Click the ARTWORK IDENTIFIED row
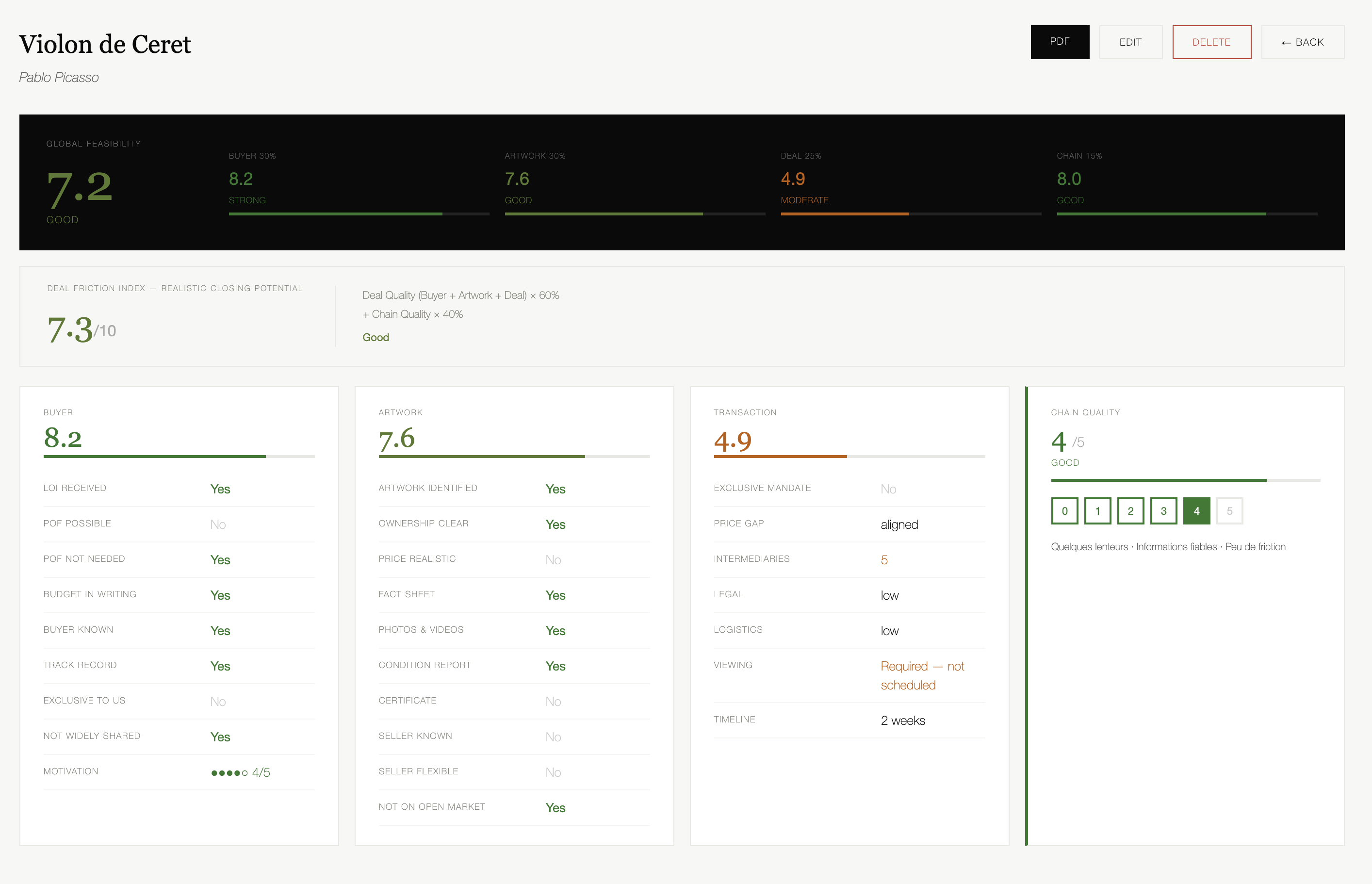The image size is (1372, 884). [x=514, y=489]
